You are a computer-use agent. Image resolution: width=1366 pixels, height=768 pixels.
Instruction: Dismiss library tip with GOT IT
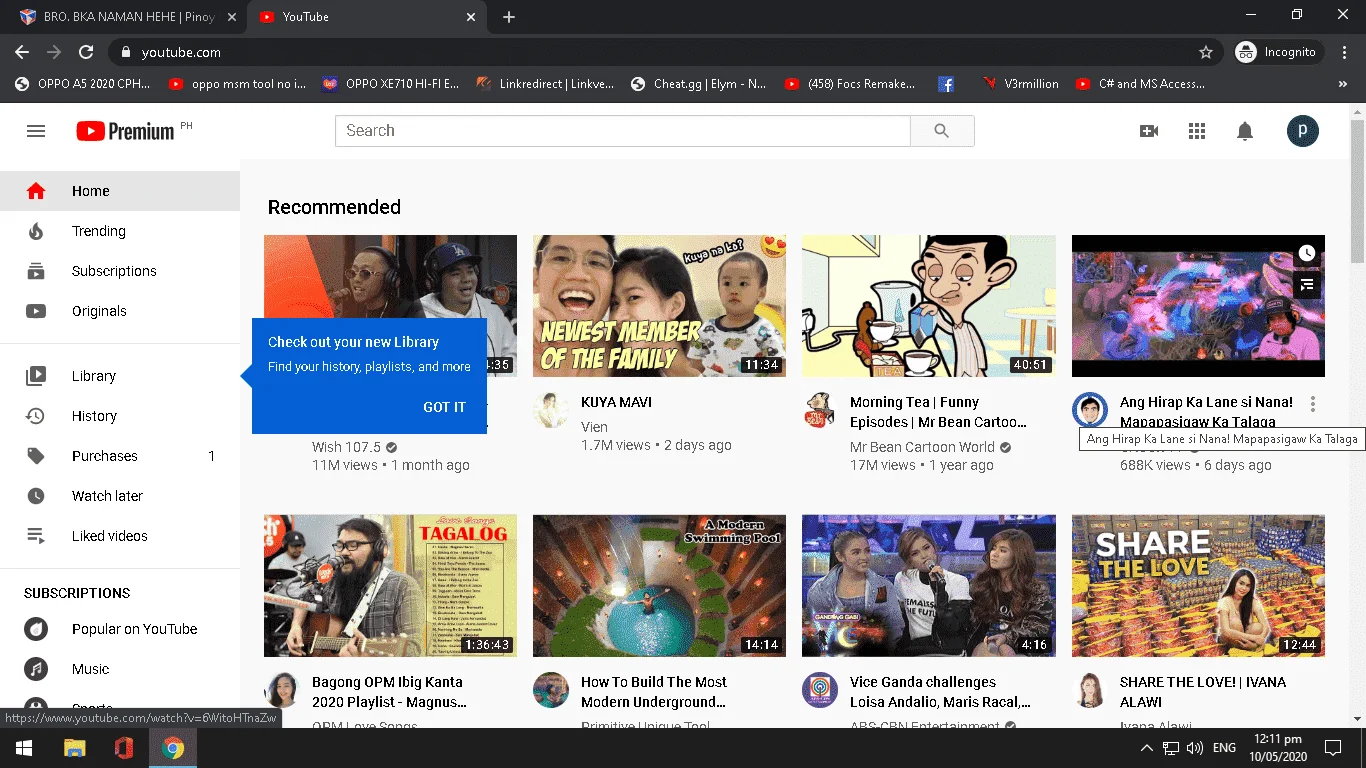444,407
